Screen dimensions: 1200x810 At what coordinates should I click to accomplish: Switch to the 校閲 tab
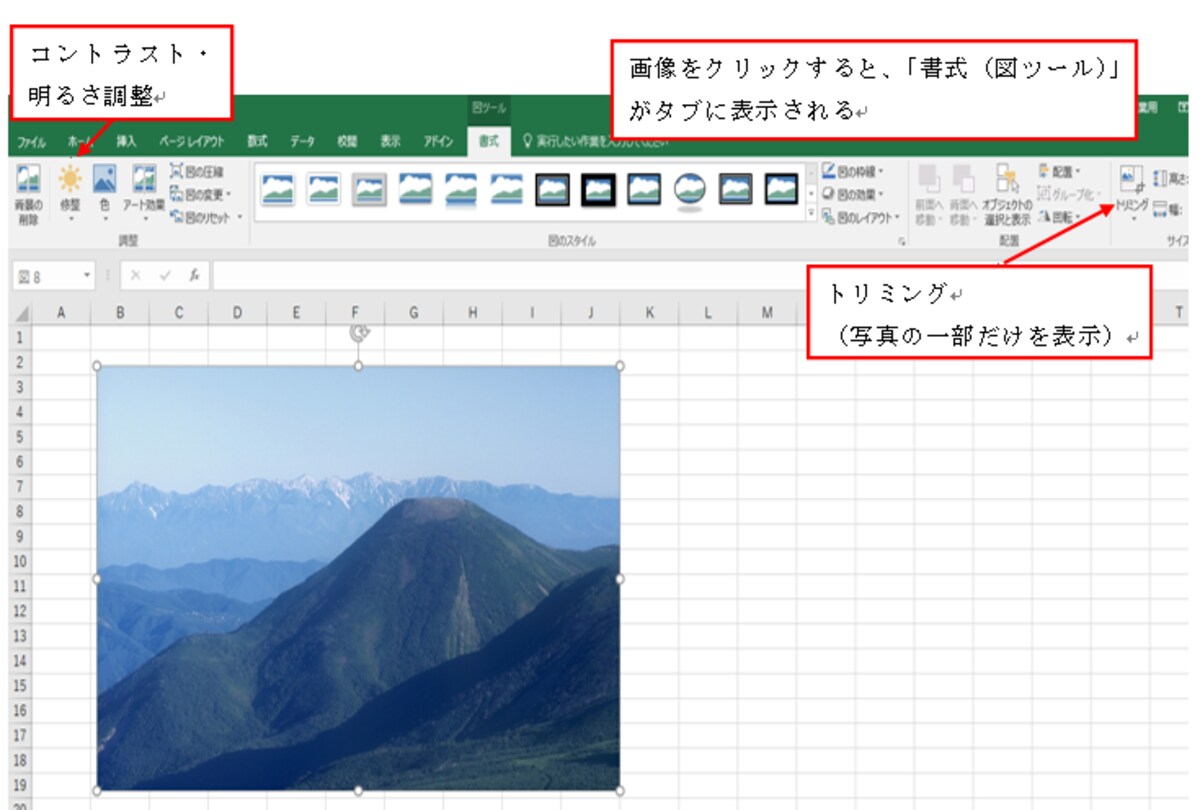point(346,141)
